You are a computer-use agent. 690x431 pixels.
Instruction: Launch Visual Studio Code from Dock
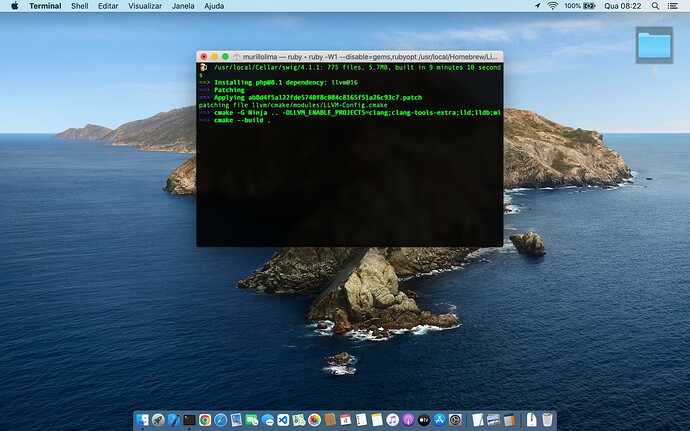pyautogui.click(x=283, y=420)
